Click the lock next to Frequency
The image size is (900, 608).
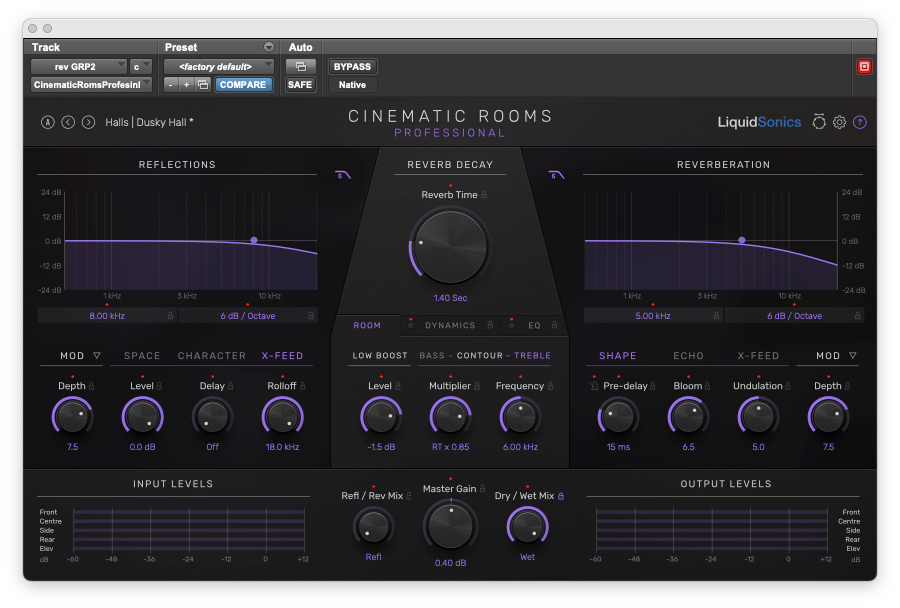550,386
